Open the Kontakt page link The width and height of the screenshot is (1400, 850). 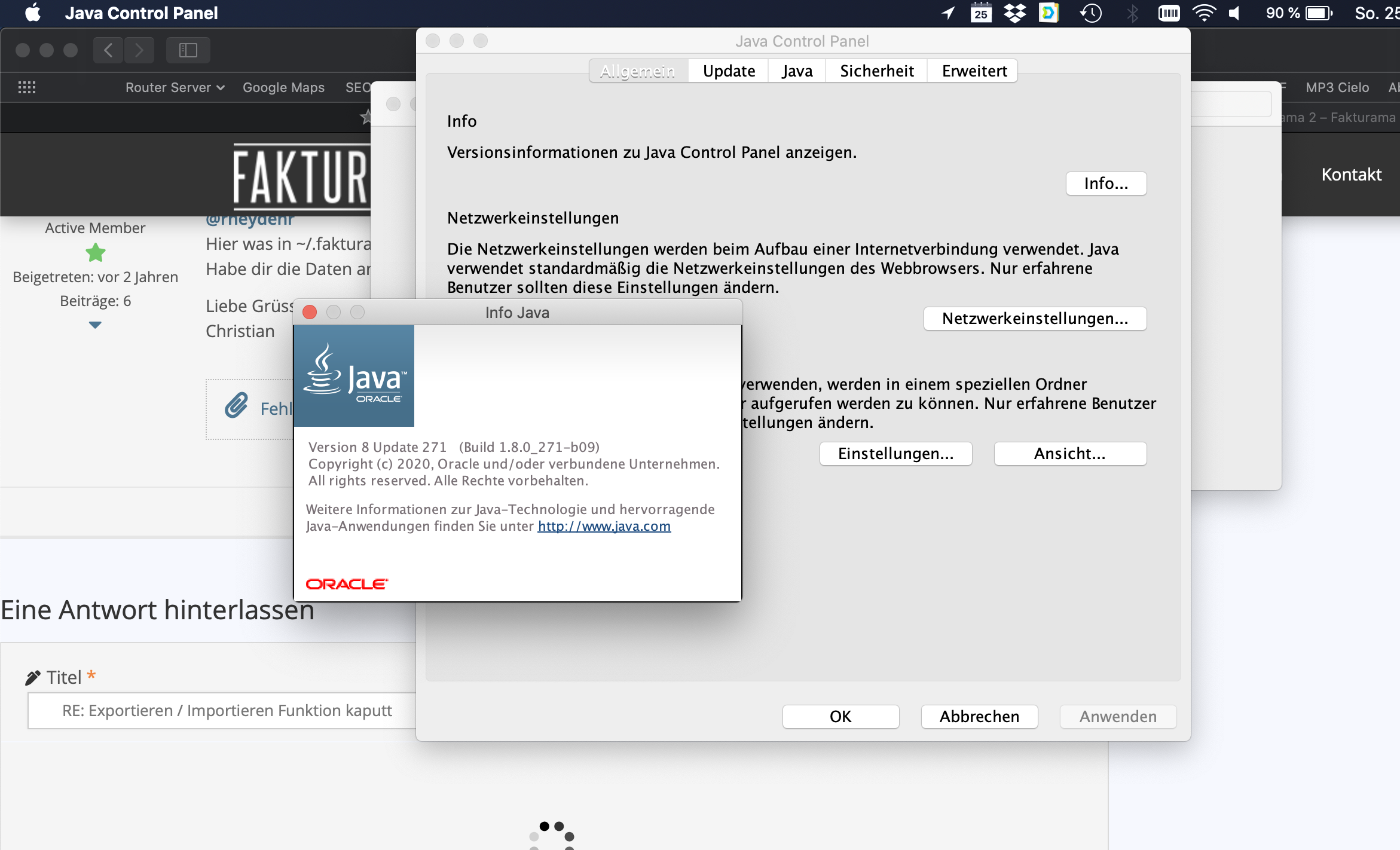(1352, 175)
